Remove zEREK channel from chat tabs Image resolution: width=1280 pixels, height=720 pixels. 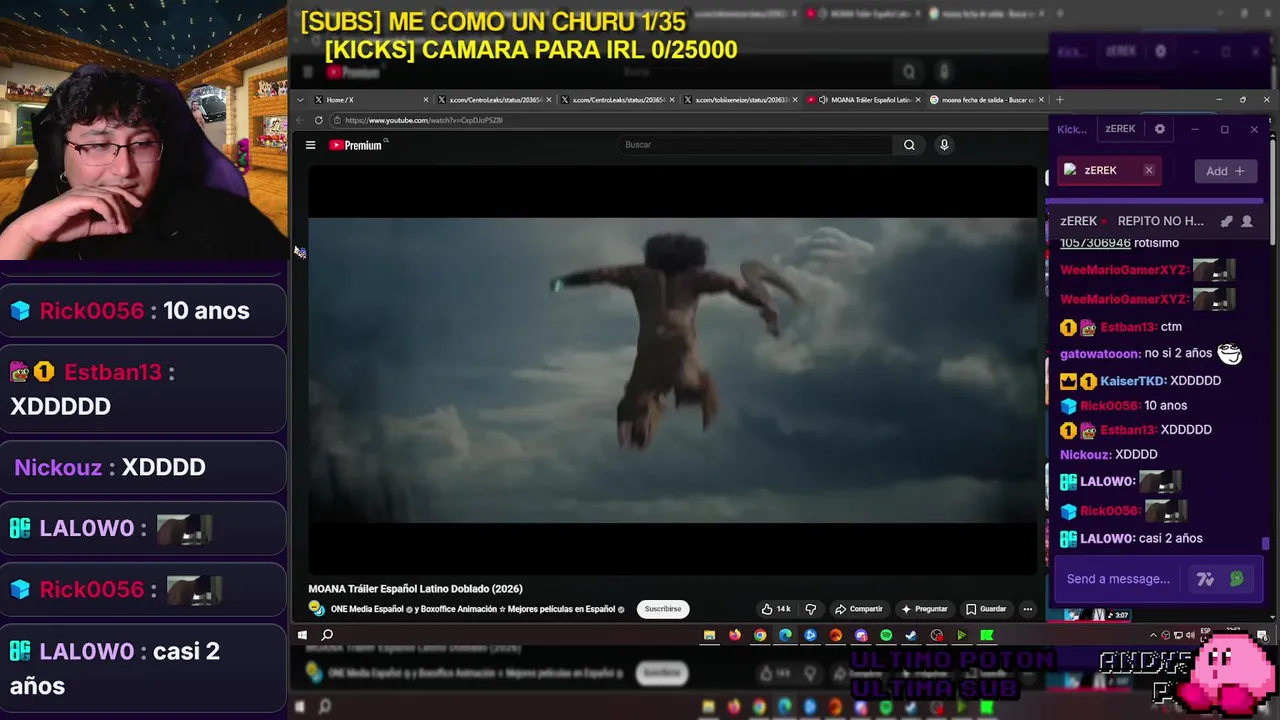point(1149,170)
